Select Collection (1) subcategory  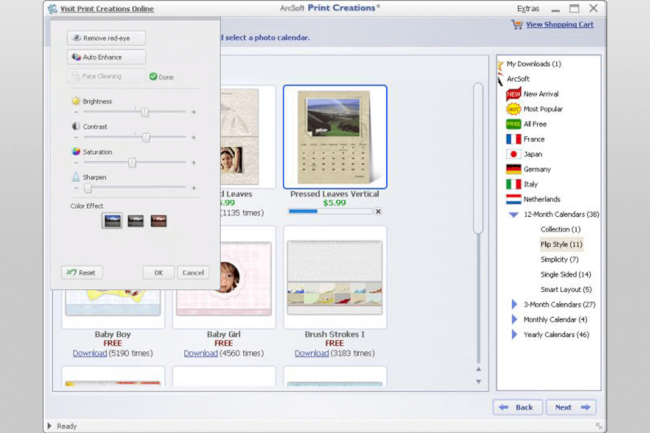point(560,229)
